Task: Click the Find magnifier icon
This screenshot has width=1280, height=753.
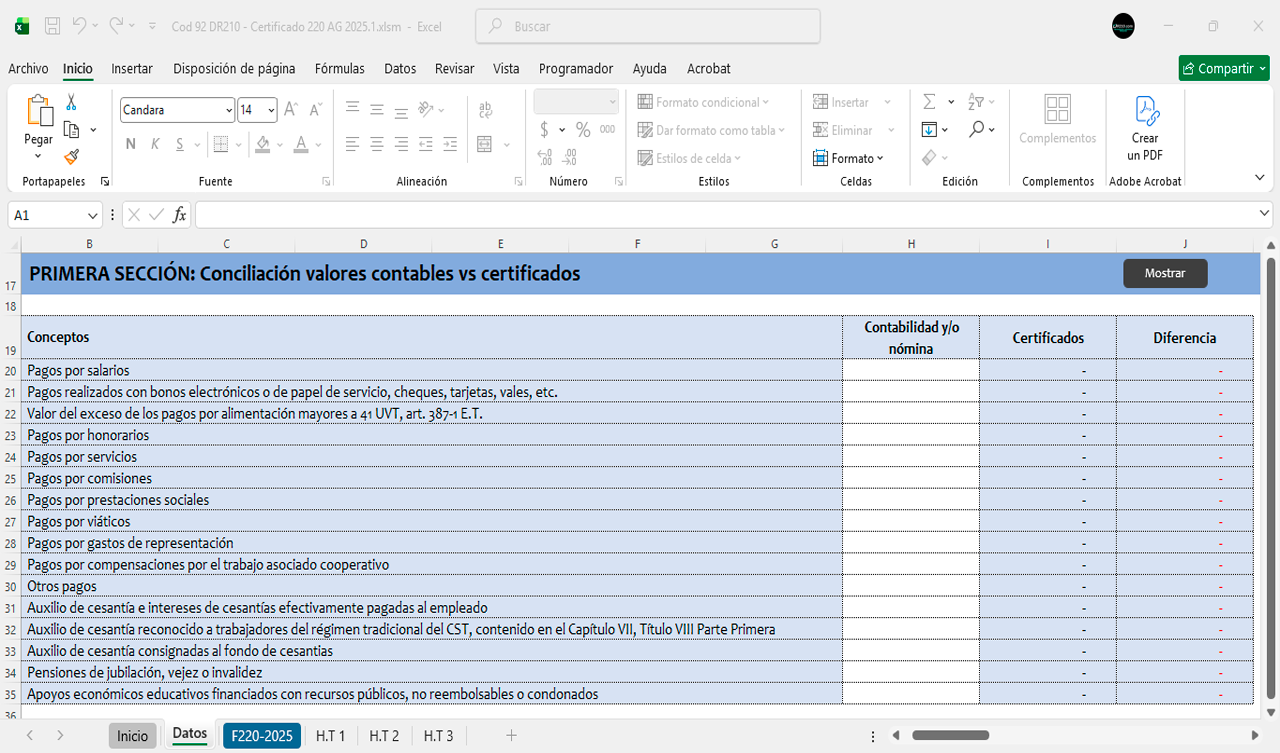Action: click(x=976, y=130)
